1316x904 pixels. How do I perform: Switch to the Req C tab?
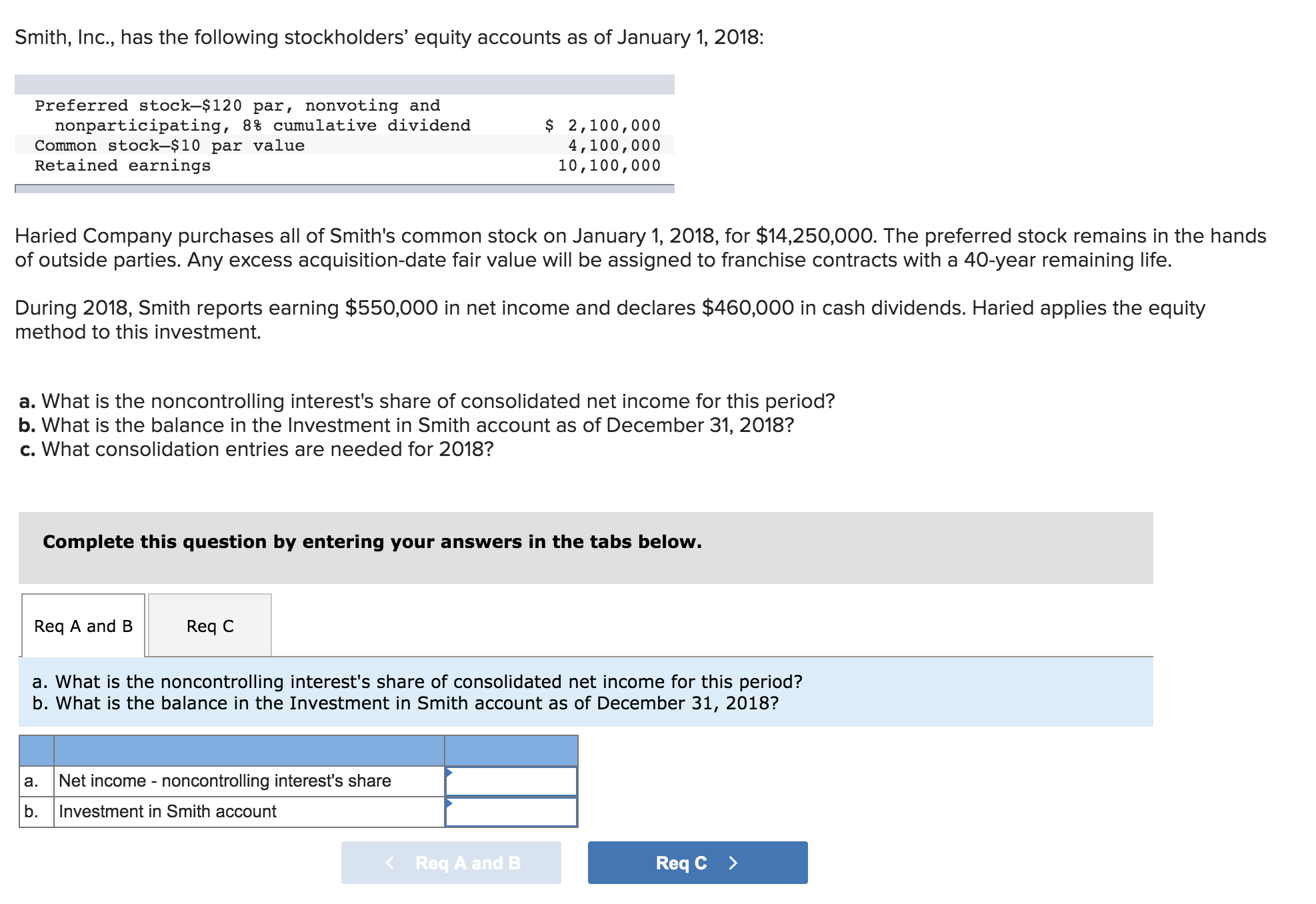(209, 625)
